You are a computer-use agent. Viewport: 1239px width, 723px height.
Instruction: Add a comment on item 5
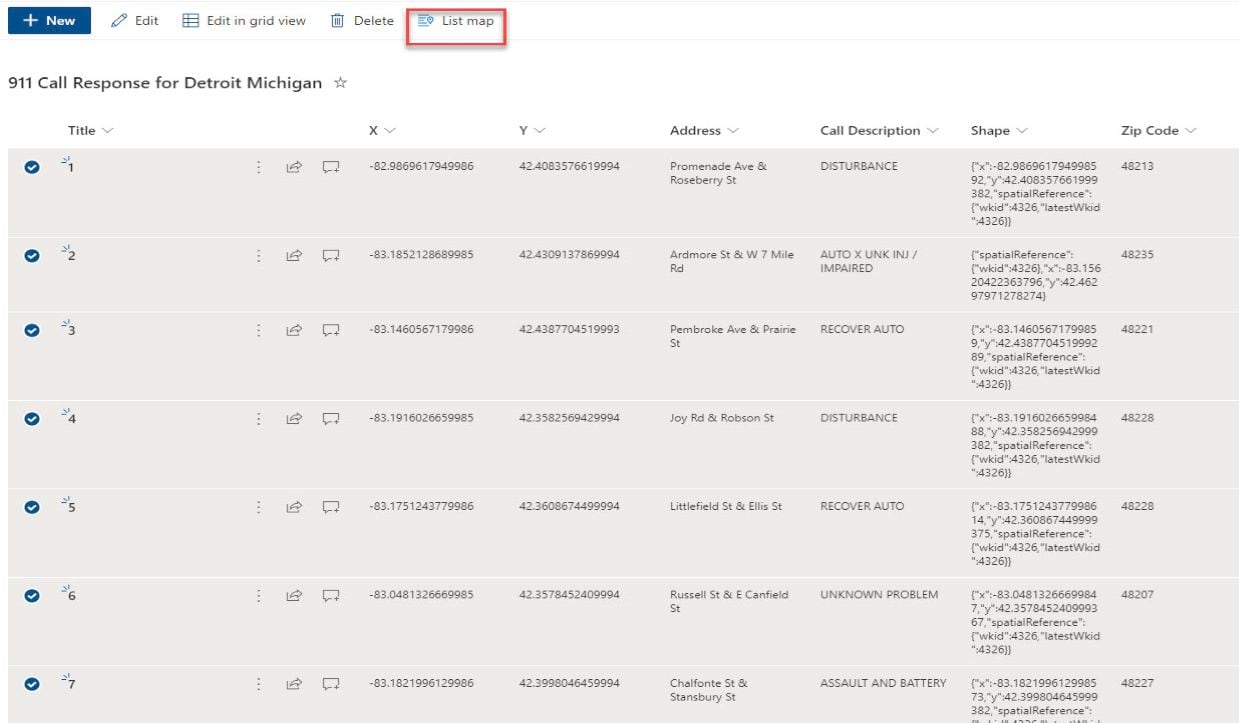pyautogui.click(x=331, y=507)
